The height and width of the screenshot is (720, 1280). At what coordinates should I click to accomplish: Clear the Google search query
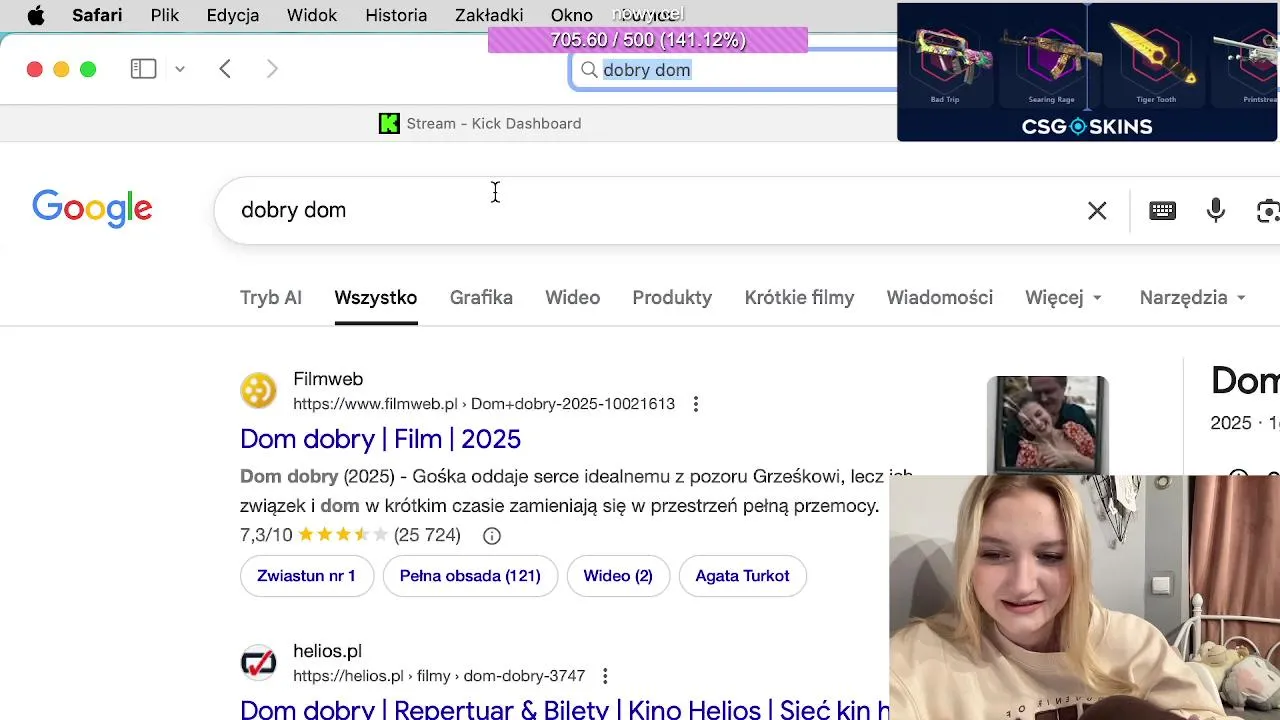[x=1097, y=210]
